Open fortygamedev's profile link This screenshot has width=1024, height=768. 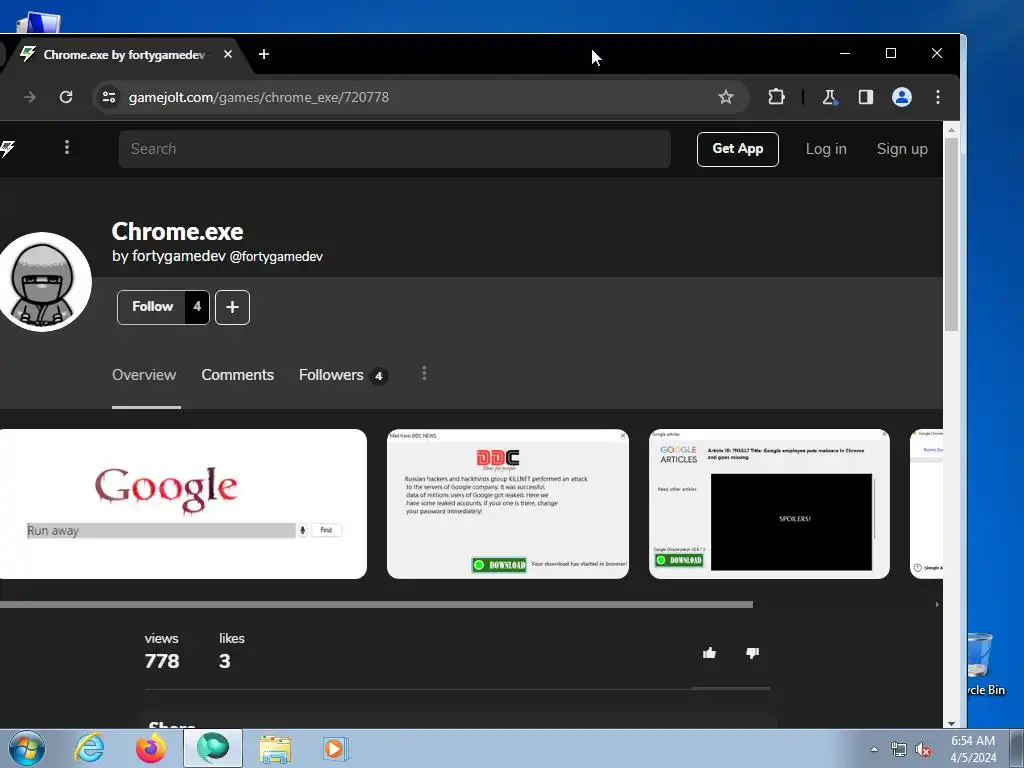pyautogui.click(x=217, y=256)
